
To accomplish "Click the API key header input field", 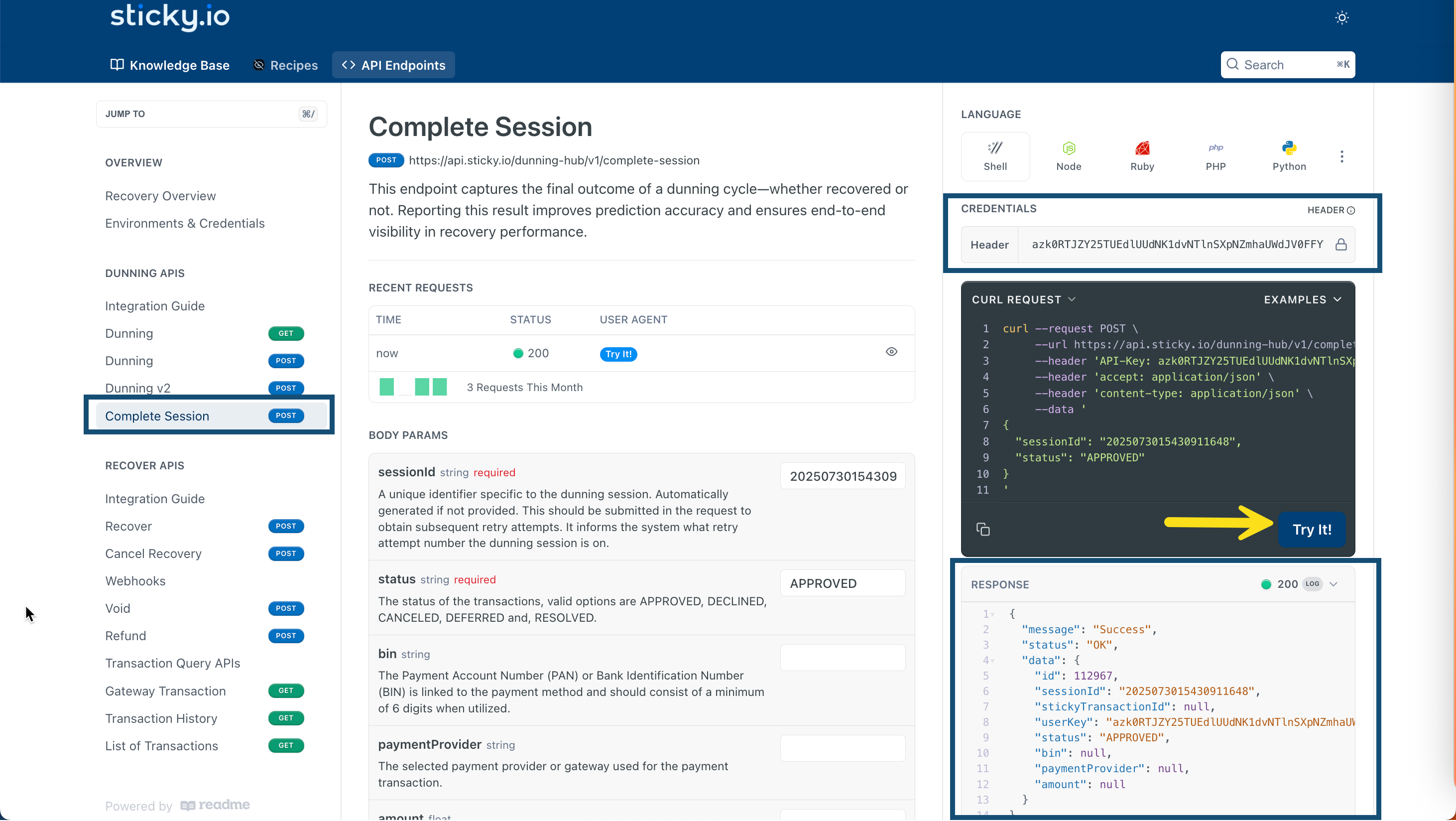I will [1177, 244].
